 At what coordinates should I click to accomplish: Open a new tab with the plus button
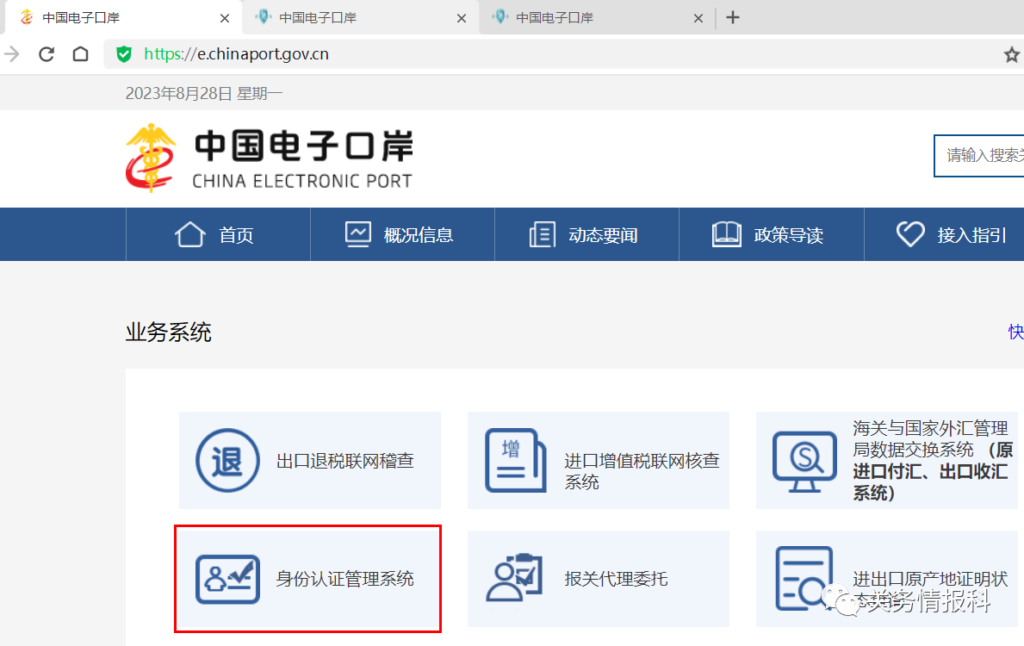pyautogui.click(x=733, y=18)
